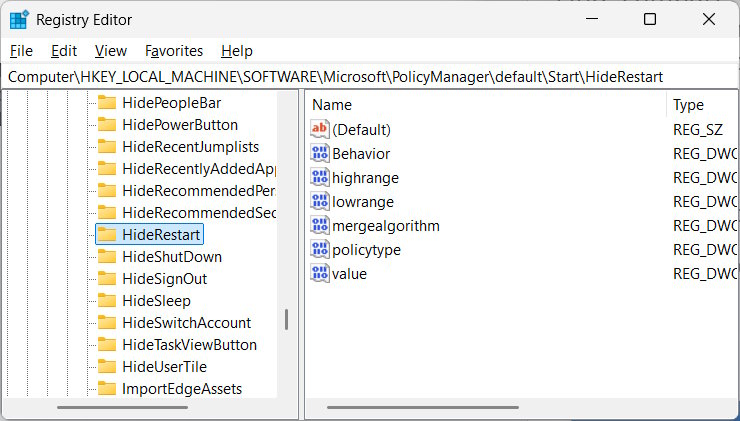Image resolution: width=740 pixels, height=421 pixels.
Task: Select the HideSwitchAccount key name
Action: point(186,323)
